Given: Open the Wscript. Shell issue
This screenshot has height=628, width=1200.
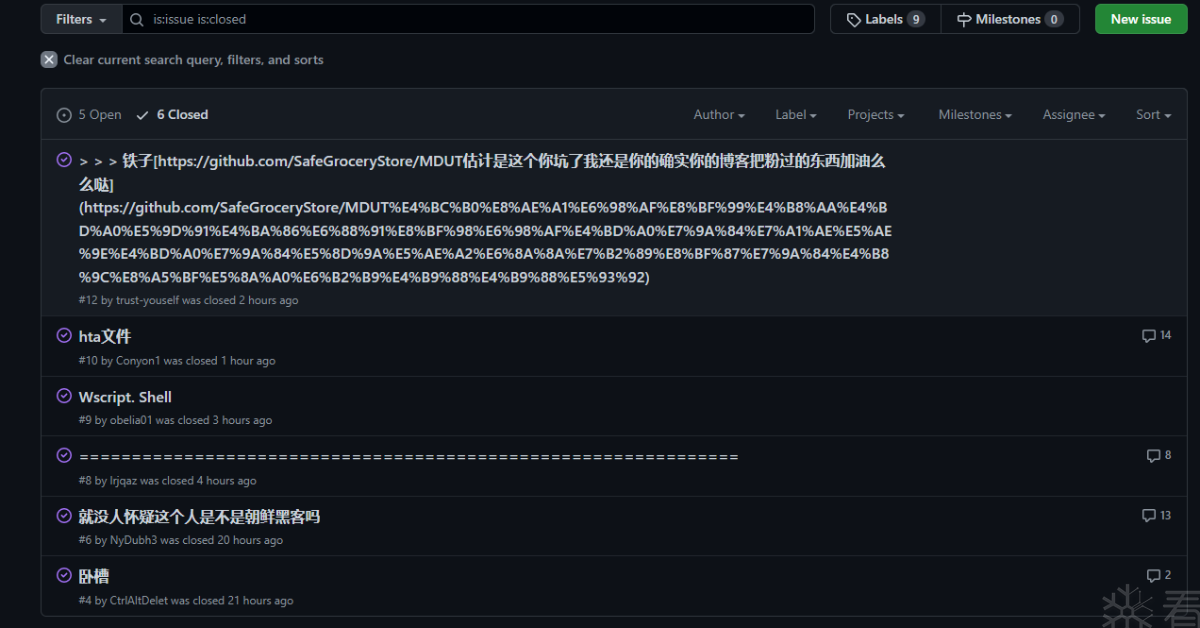Looking at the screenshot, I should pyautogui.click(x=125, y=397).
